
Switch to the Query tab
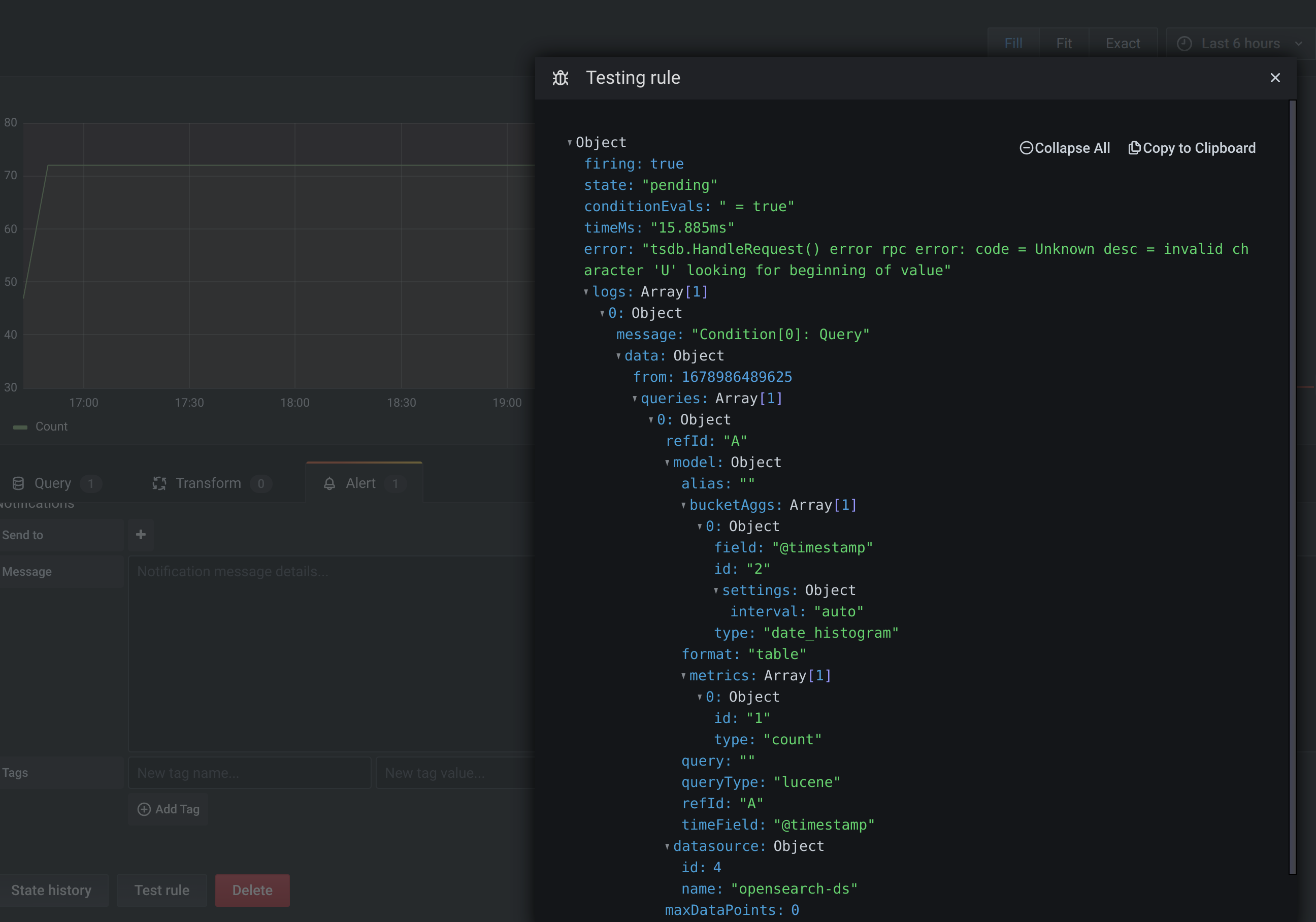(53, 483)
